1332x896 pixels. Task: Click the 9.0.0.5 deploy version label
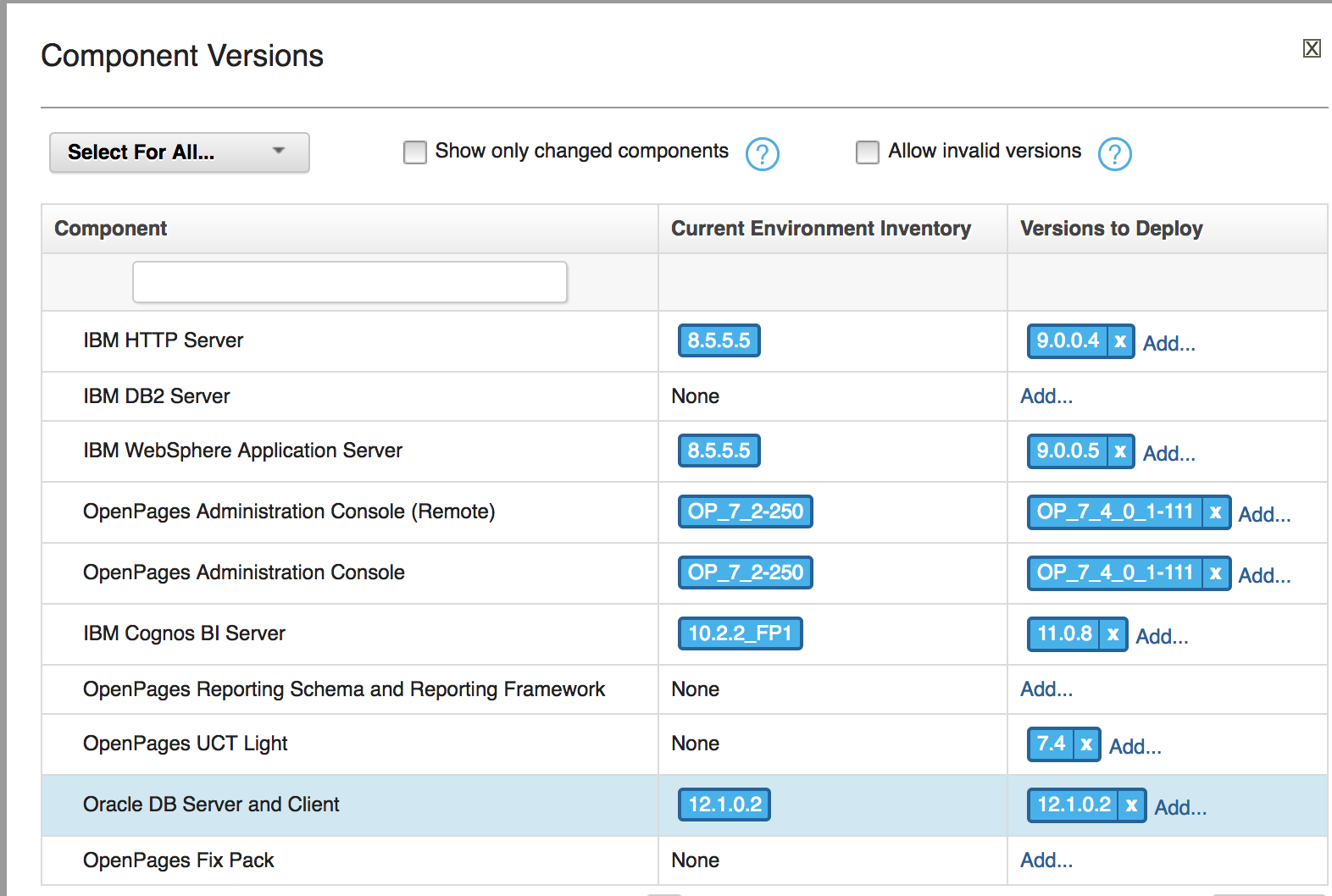tap(1068, 451)
